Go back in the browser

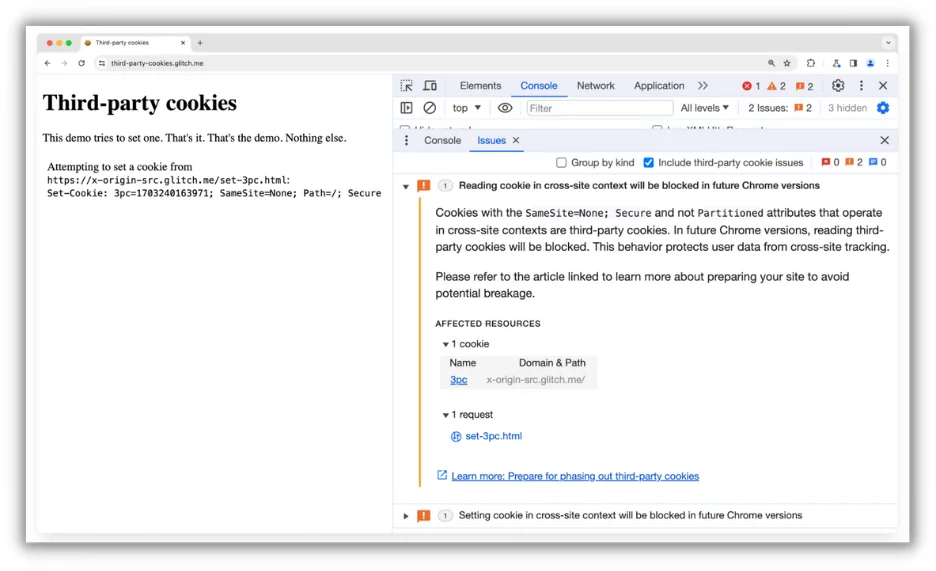point(48,63)
